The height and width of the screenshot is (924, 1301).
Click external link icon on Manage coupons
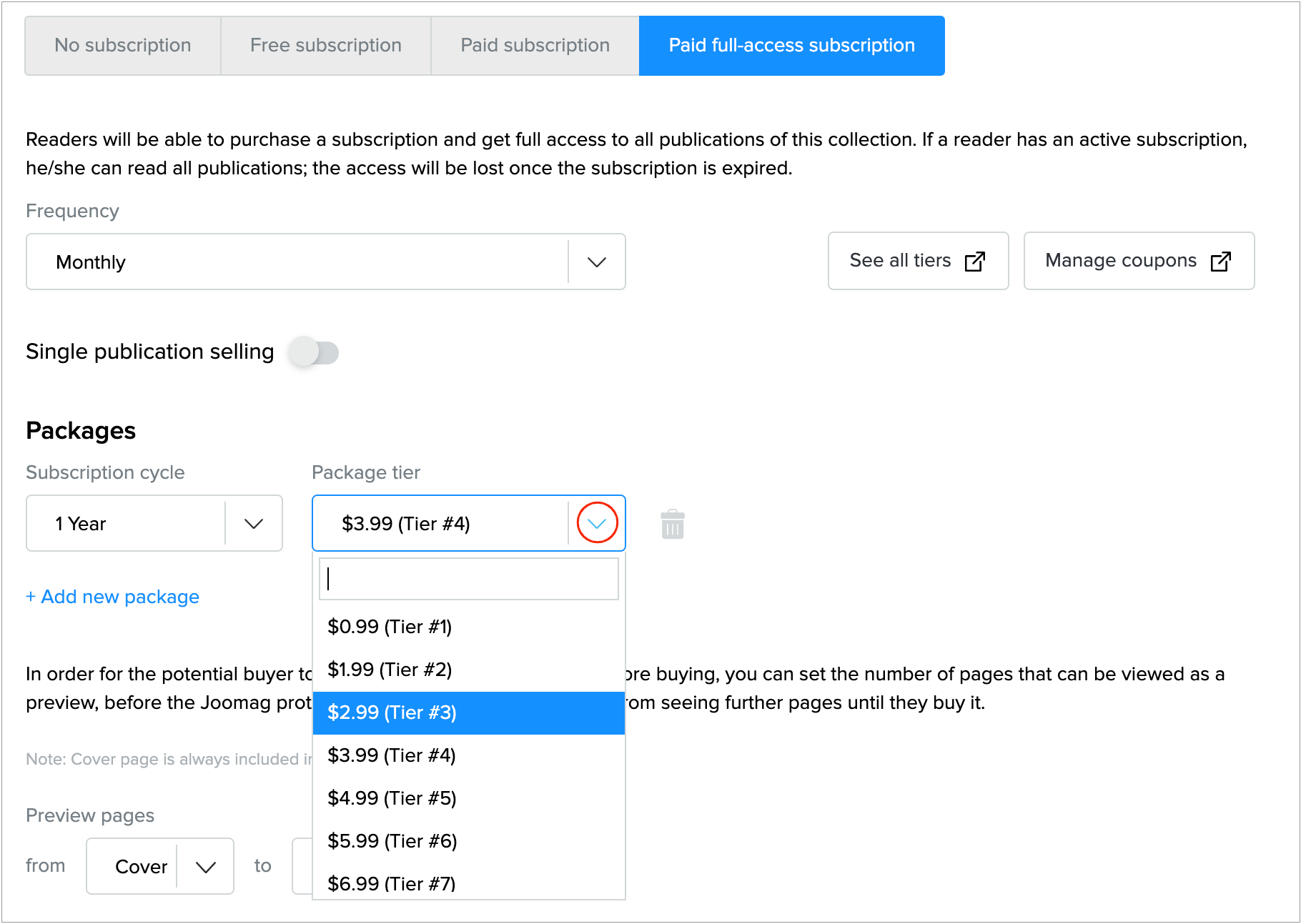(x=1220, y=262)
